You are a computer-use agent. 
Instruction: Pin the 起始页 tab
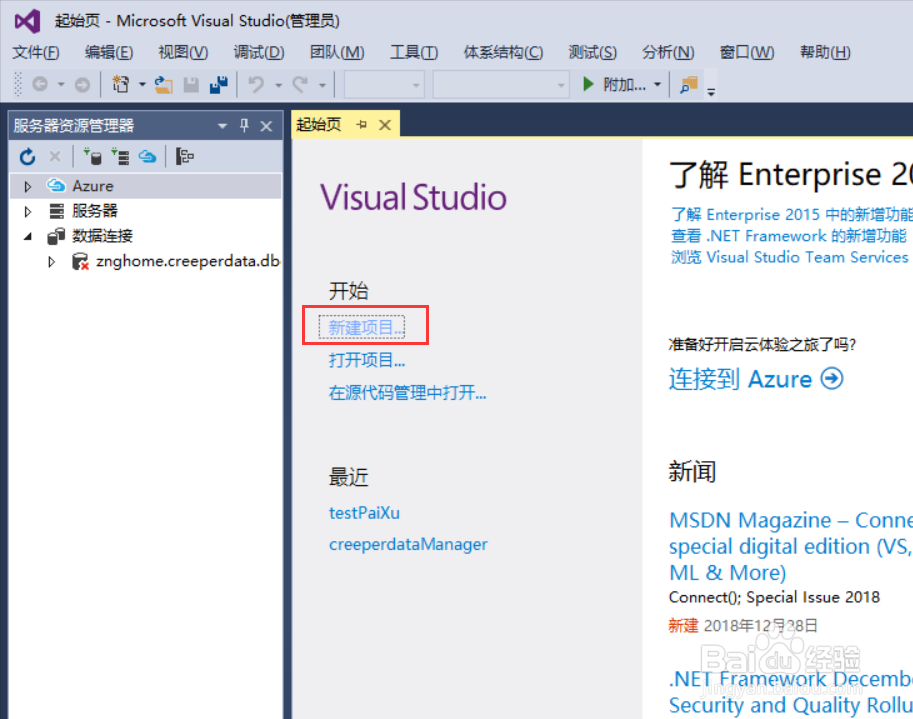pos(362,124)
